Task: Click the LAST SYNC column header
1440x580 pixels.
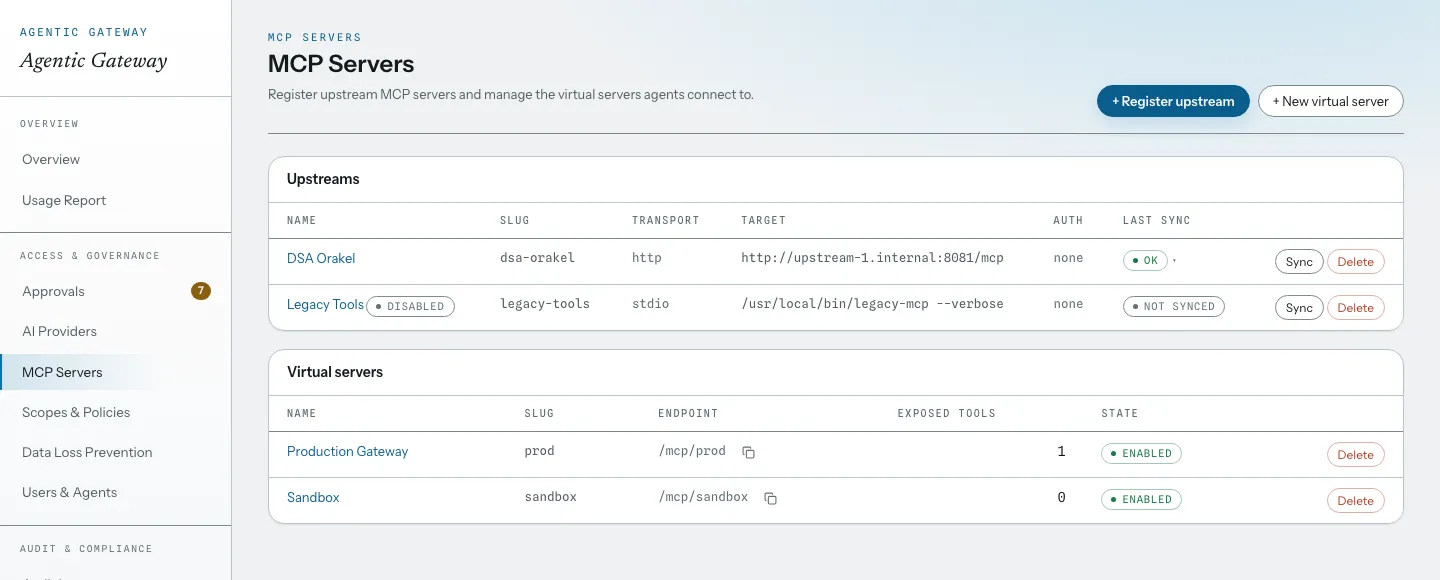Action: pyautogui.click(x=1157, y=220)
